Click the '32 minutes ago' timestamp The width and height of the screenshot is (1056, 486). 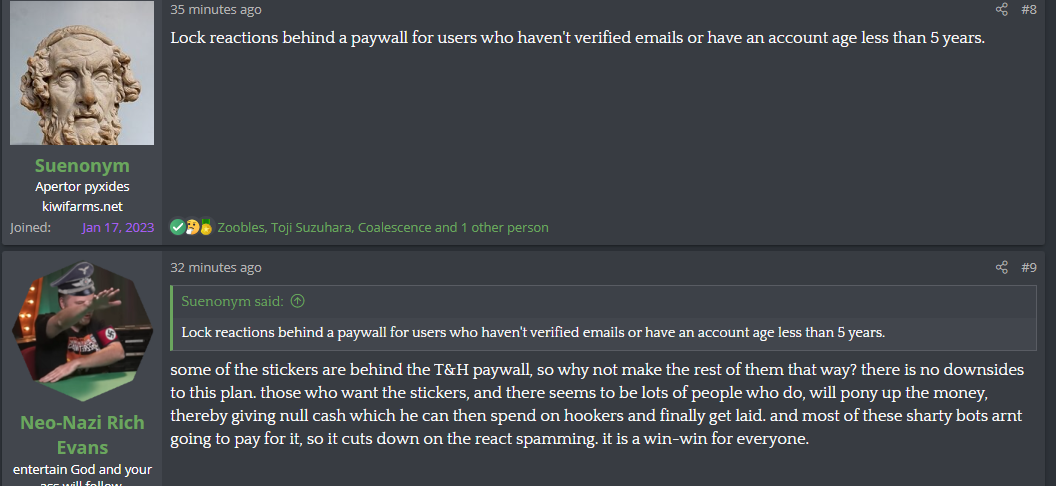pyautogui.click(x=216, y=267)
